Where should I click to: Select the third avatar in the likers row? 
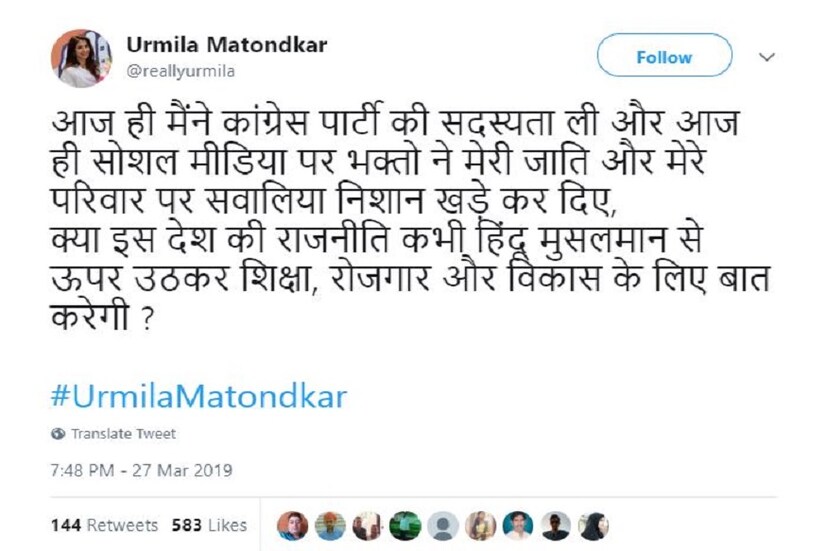[x=367, y=526]
